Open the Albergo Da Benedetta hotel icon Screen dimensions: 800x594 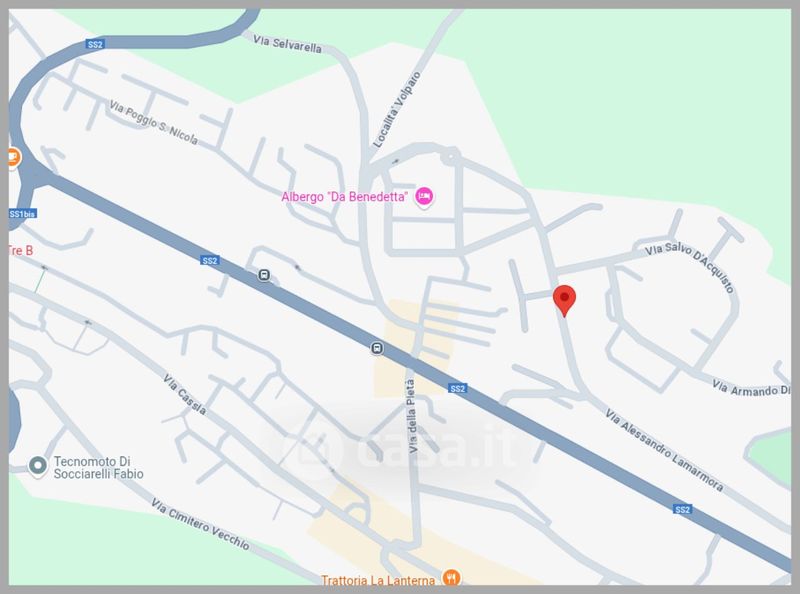pyautogui.click(x=424, y=196)
